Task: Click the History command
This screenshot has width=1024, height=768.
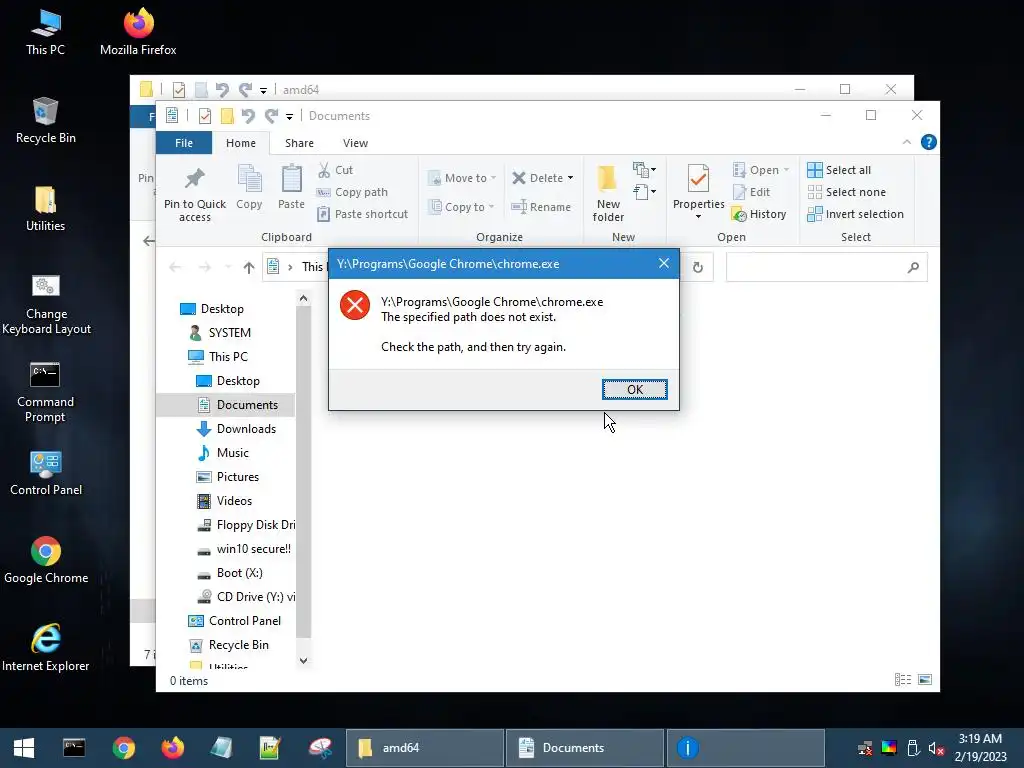Action: click(759, 214)
